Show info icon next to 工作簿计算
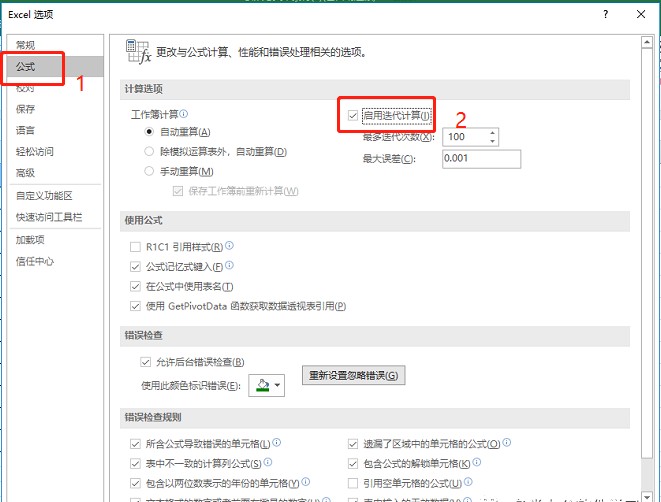This screenshot has width=661, height=502. pyautogui.click(x=184, y=114)
